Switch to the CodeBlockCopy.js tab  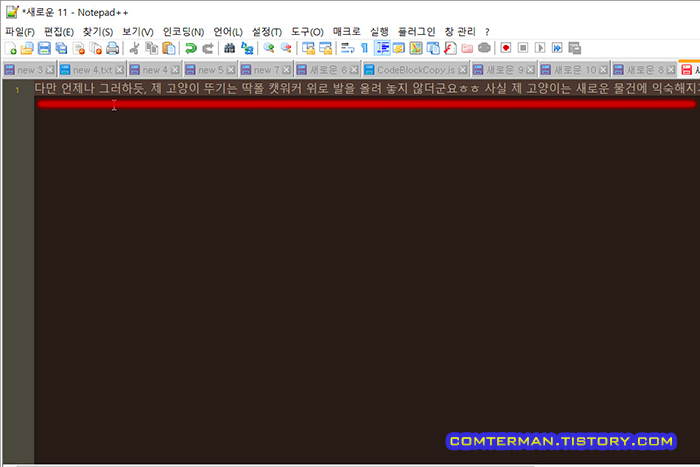point(416,70)
